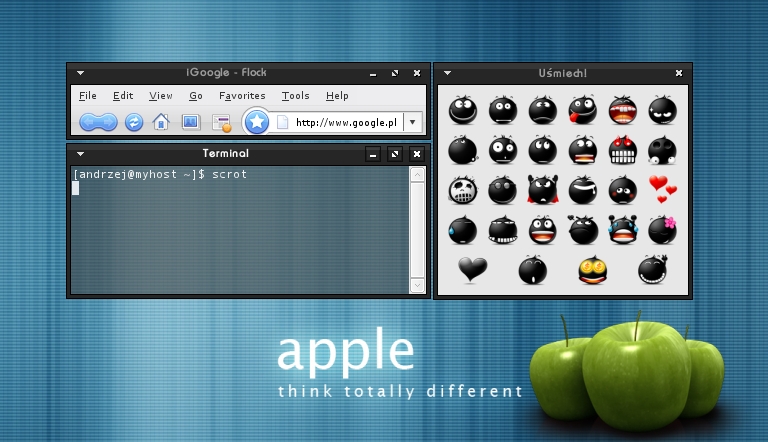Select the tongue-out smiley
The image size is (768, 442).
(582, 110)
